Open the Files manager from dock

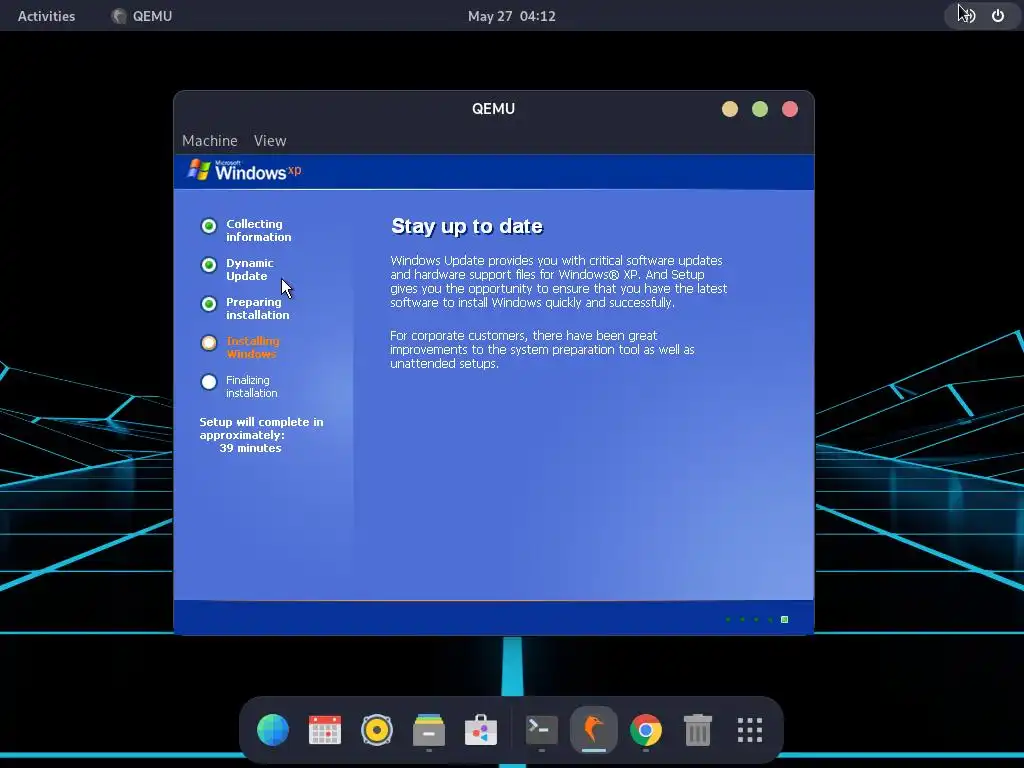[429, 729]
